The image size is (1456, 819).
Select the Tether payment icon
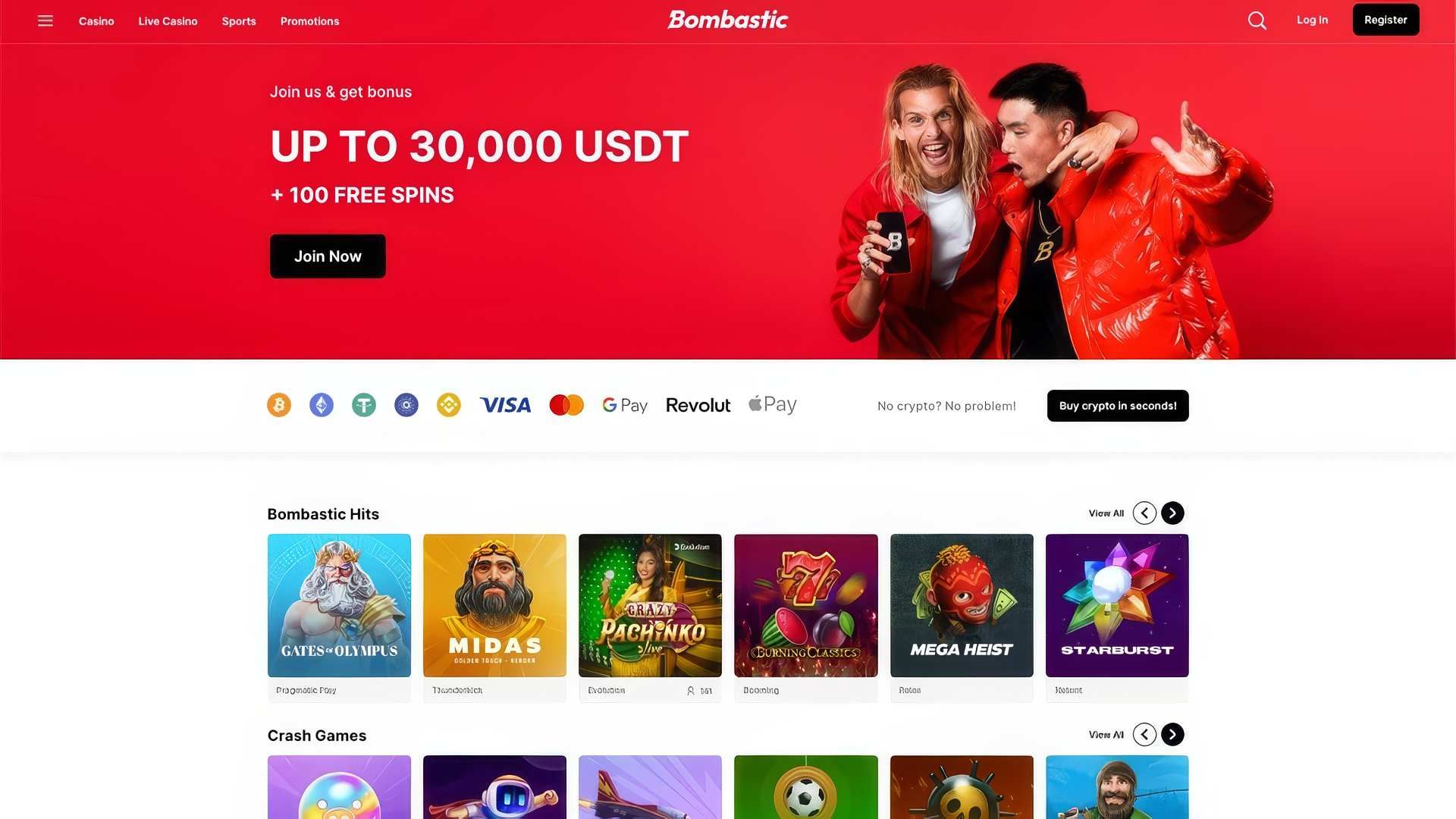point(364,405)
